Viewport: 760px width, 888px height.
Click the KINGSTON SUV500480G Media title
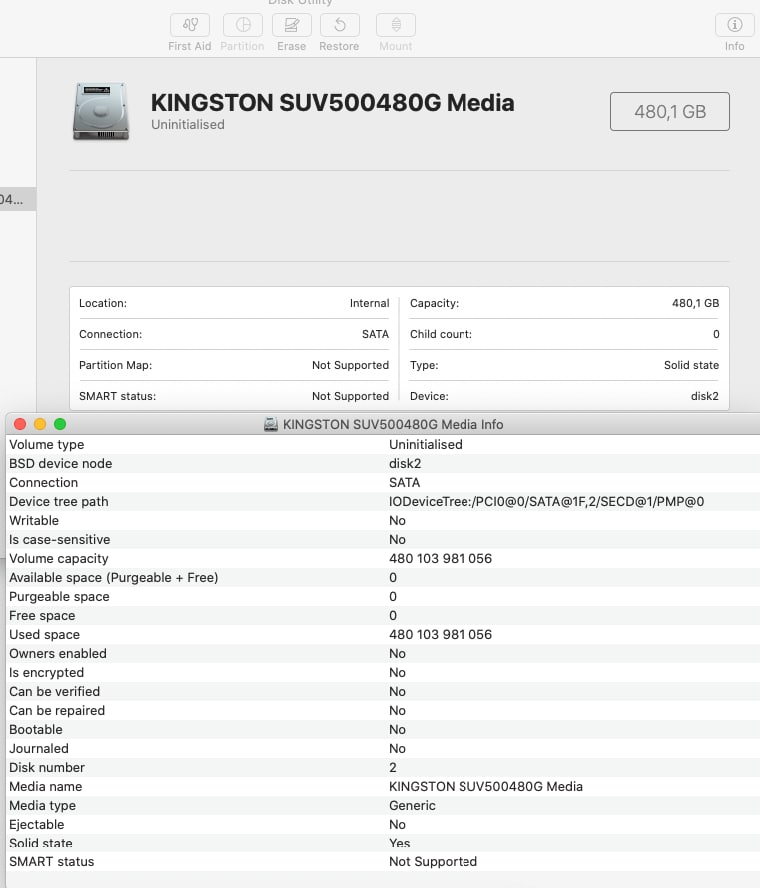332,103
